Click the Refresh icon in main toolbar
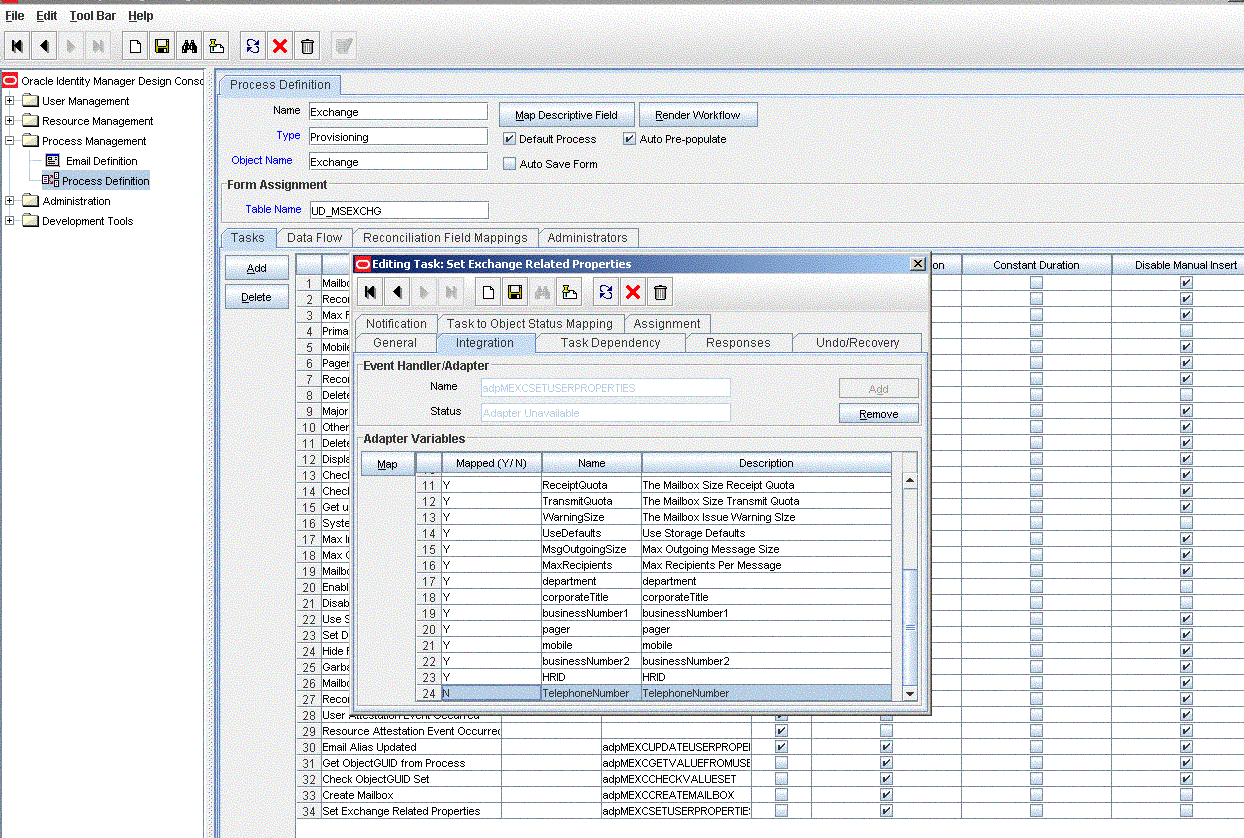The image size is (1244, 838). [x=253, y=46]
